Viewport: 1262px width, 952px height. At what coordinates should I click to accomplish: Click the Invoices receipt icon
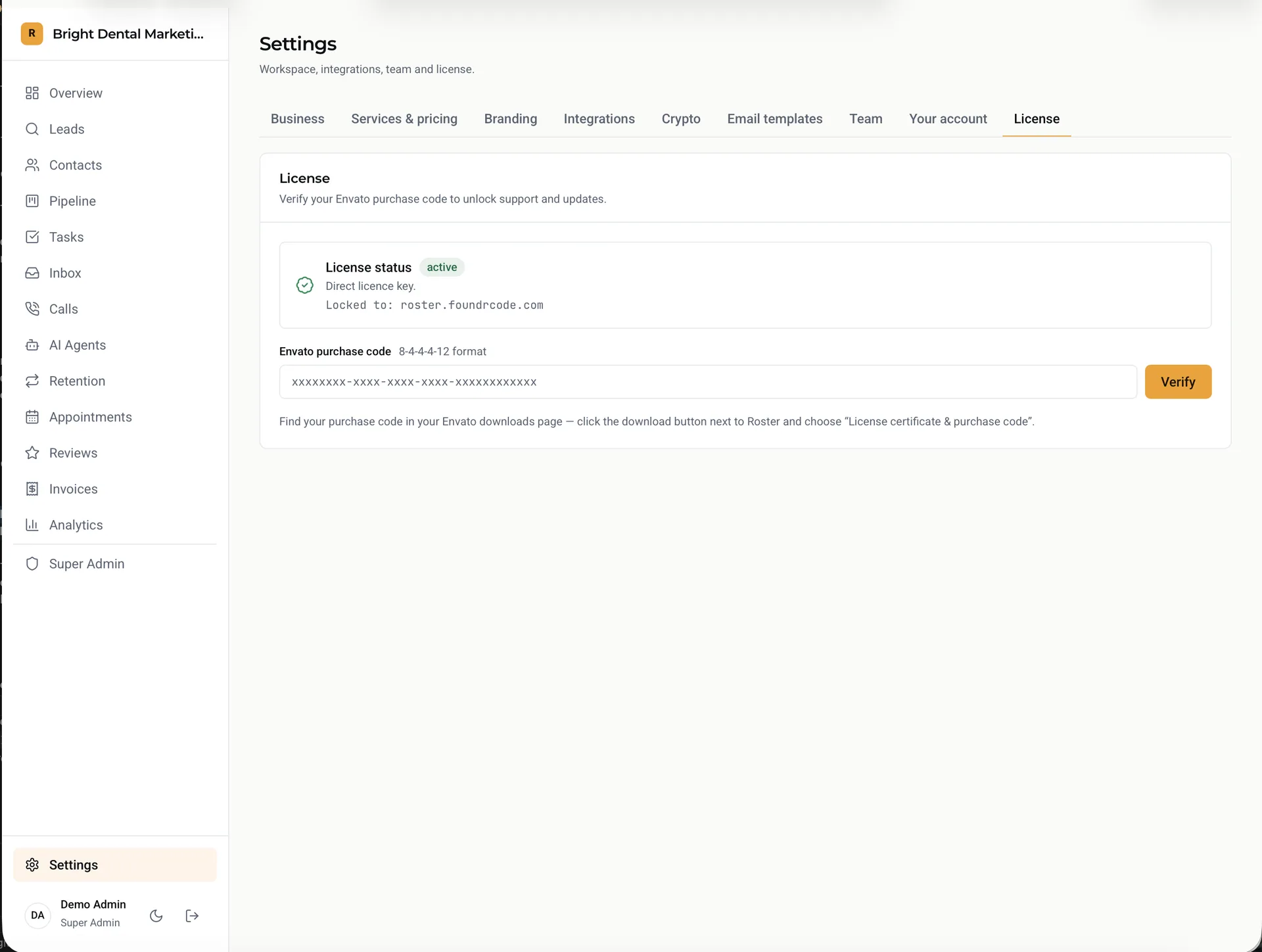(x=32, y=489)
